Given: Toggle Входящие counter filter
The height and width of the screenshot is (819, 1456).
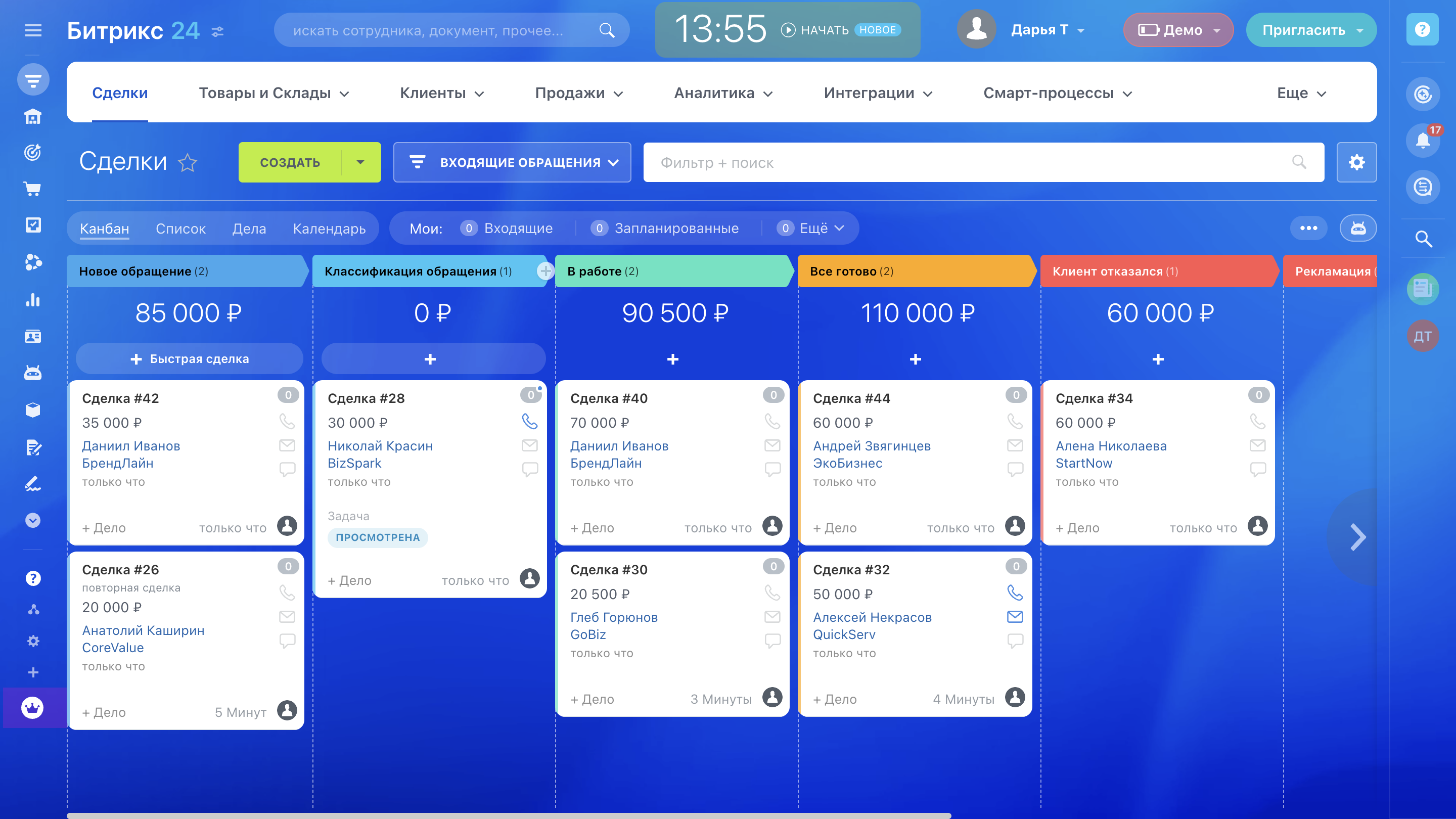Looking at the screenshot, I should pyautogui.click(x=507, y=229).
